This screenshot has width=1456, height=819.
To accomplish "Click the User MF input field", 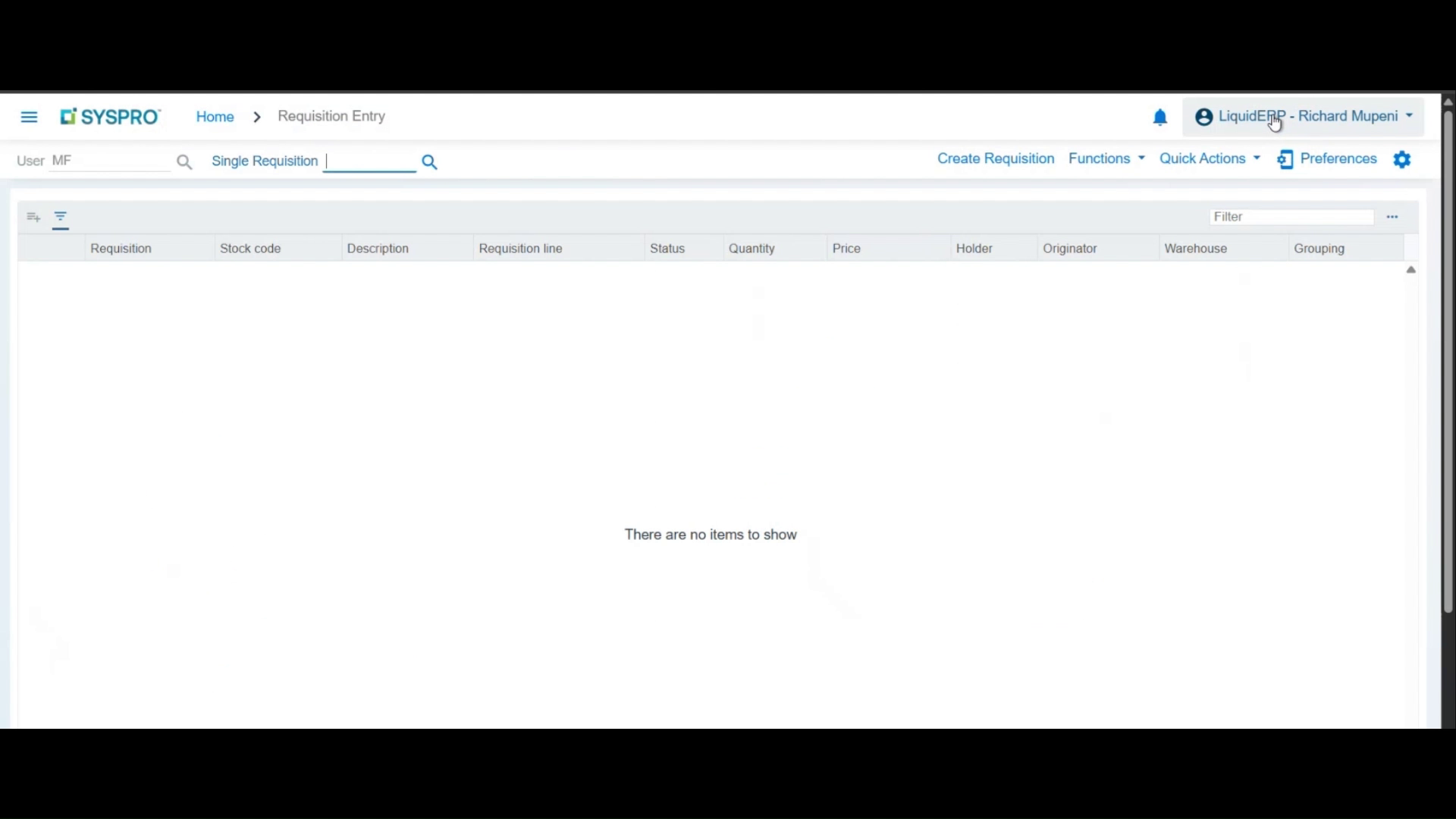I will point(110,160).
